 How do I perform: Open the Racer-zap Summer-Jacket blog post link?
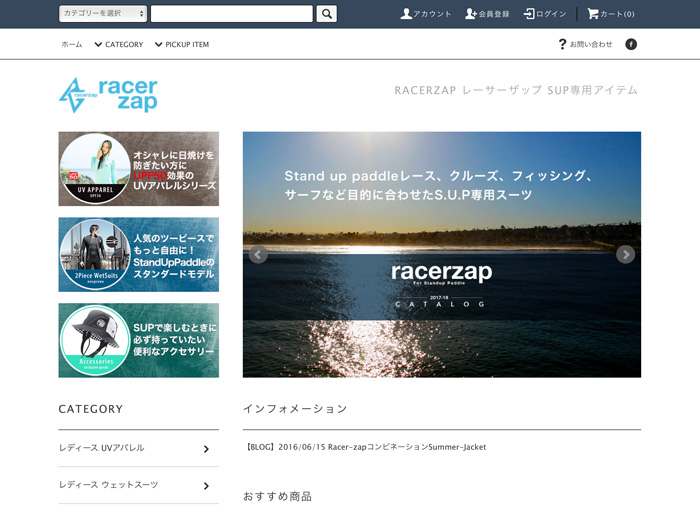pyautogui.click(x=366, y=447)
